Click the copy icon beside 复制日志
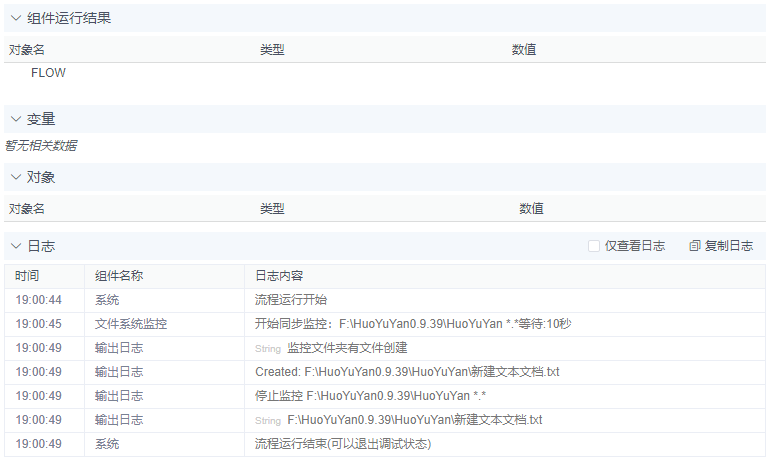 [x=695, y=246]
